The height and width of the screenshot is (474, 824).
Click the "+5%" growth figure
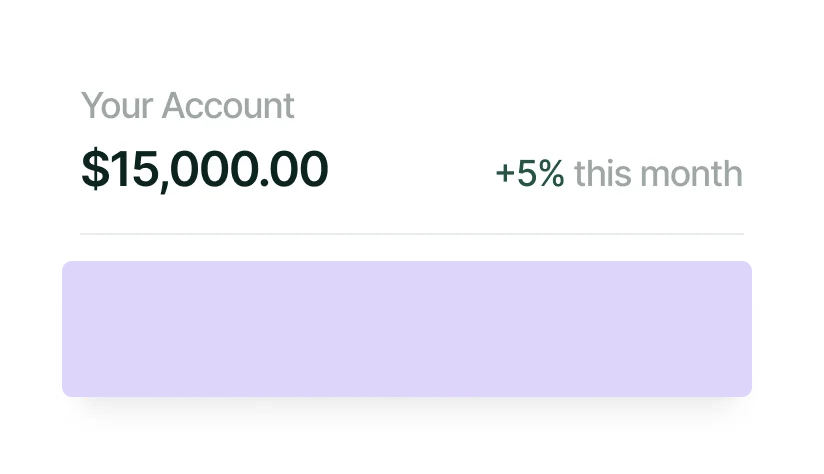[x=529, y=174]
